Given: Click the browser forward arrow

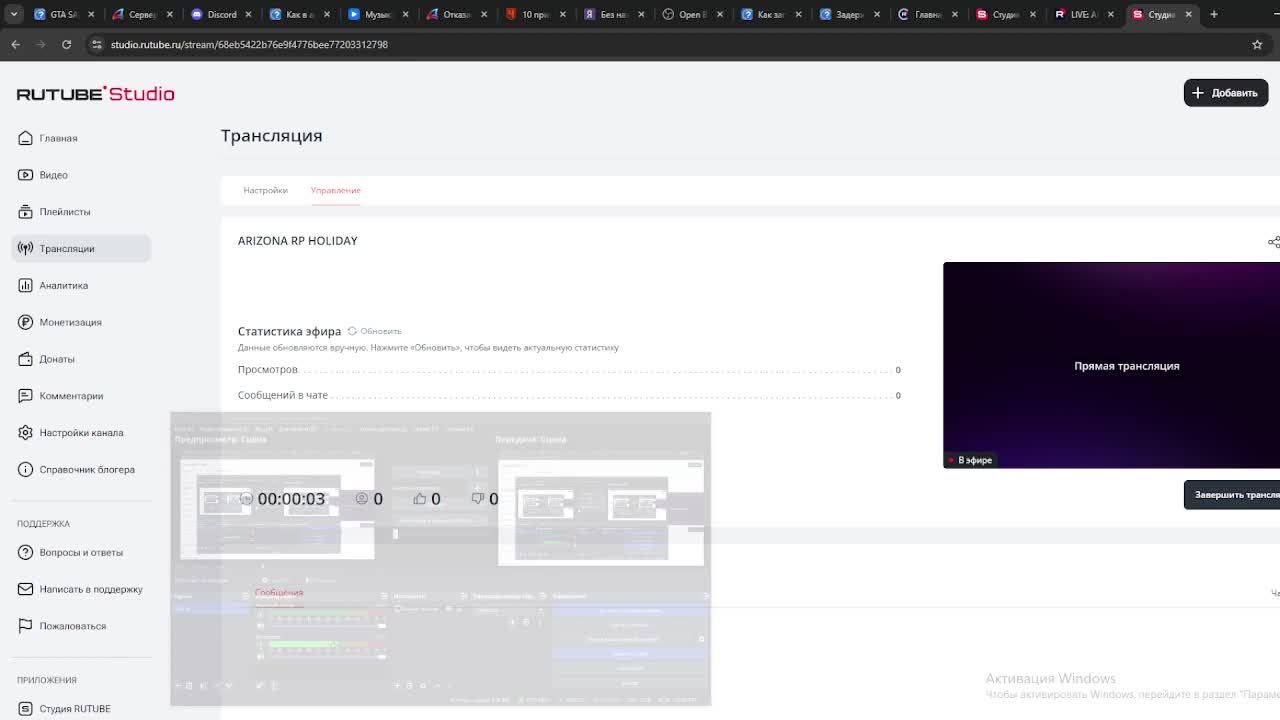Looking at the screenshot, I should [41, 44].
